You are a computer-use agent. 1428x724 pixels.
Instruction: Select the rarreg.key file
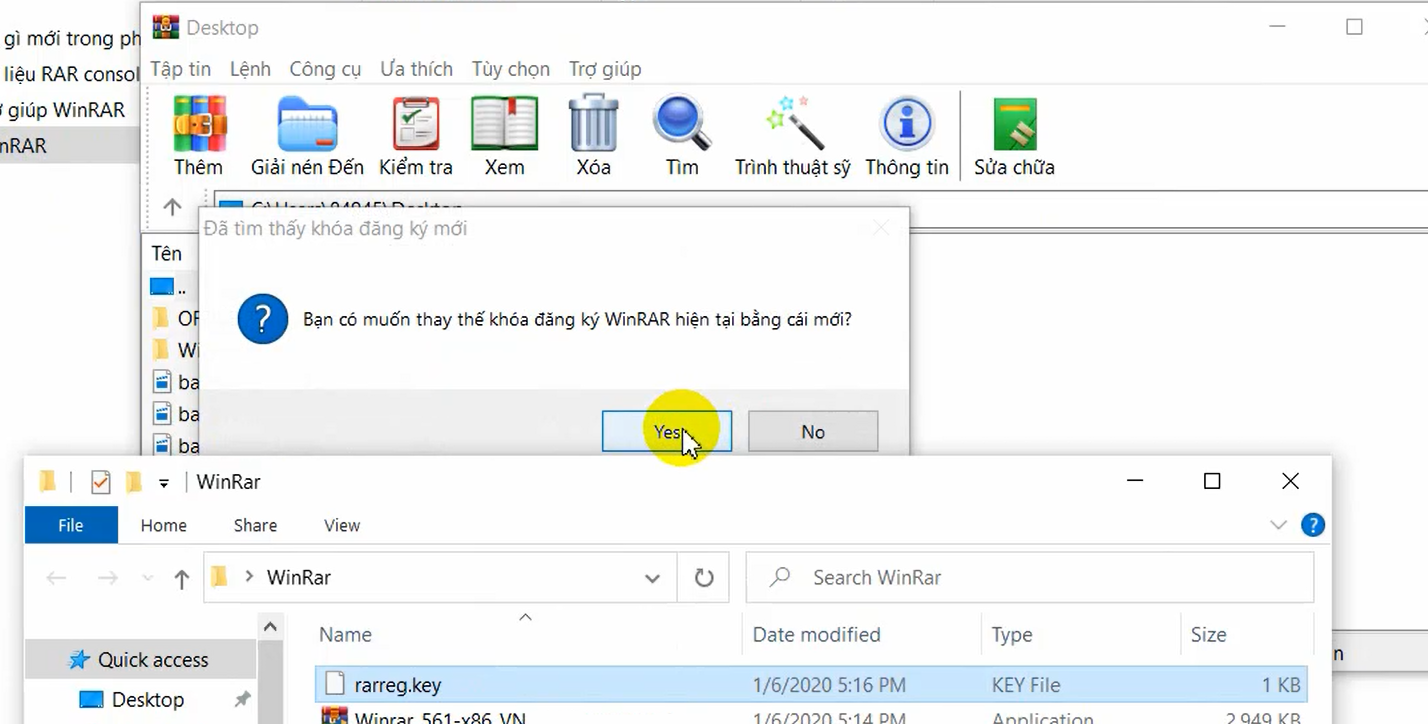[398, 685]
